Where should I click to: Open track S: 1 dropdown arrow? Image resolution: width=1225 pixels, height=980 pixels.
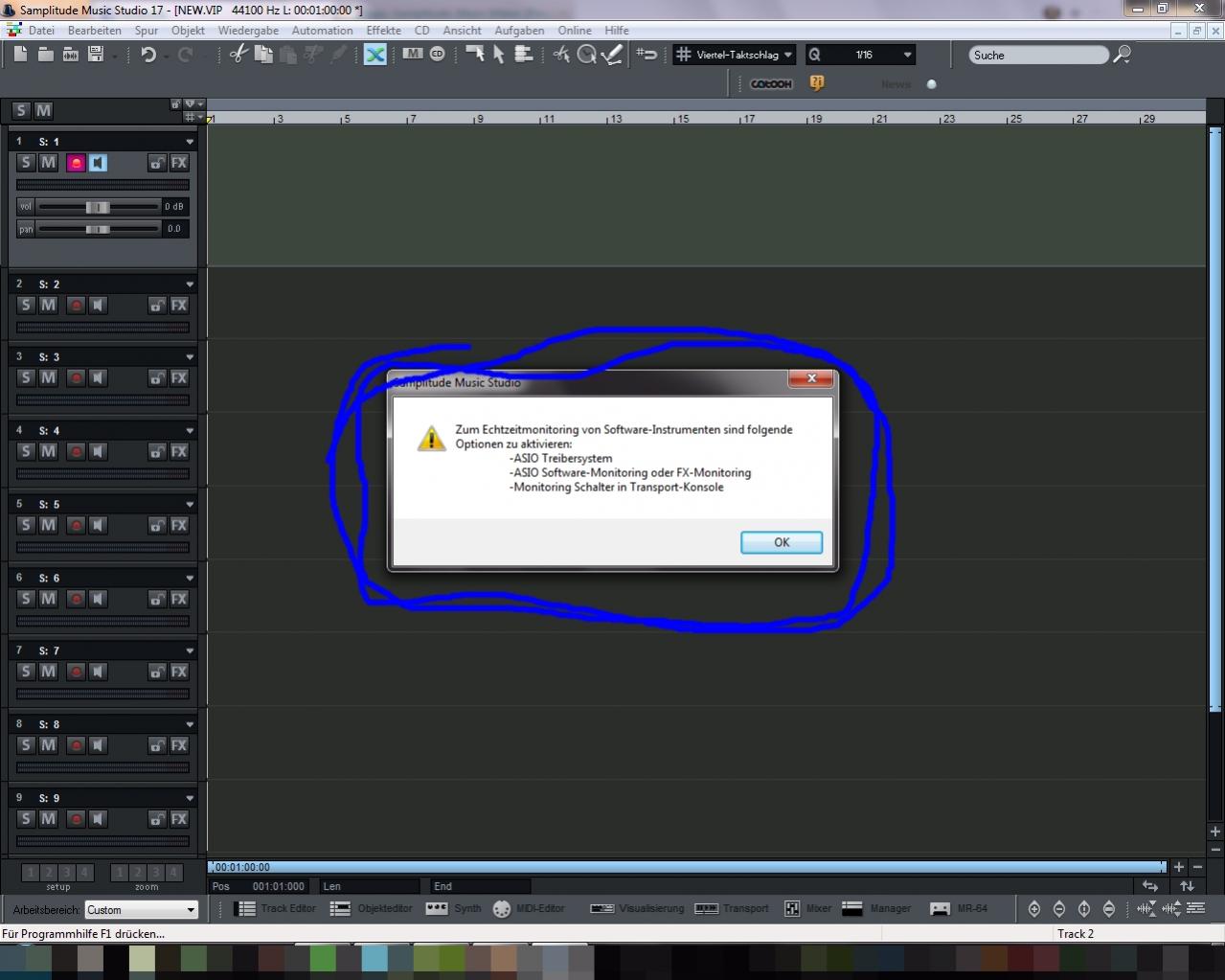(190, 142)
